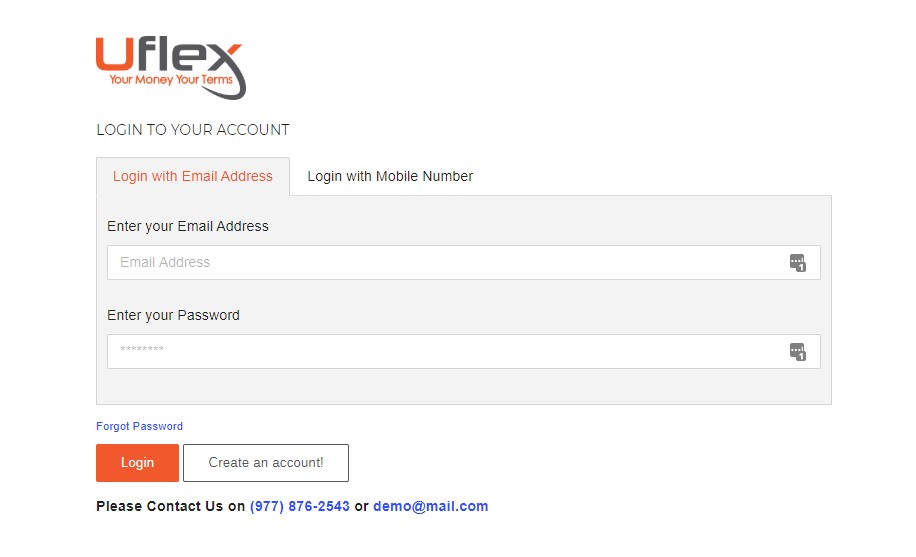Focus the Email Address input field
Image resolution: width=916 pixels, height=557 pixels.
pos(464,262)
